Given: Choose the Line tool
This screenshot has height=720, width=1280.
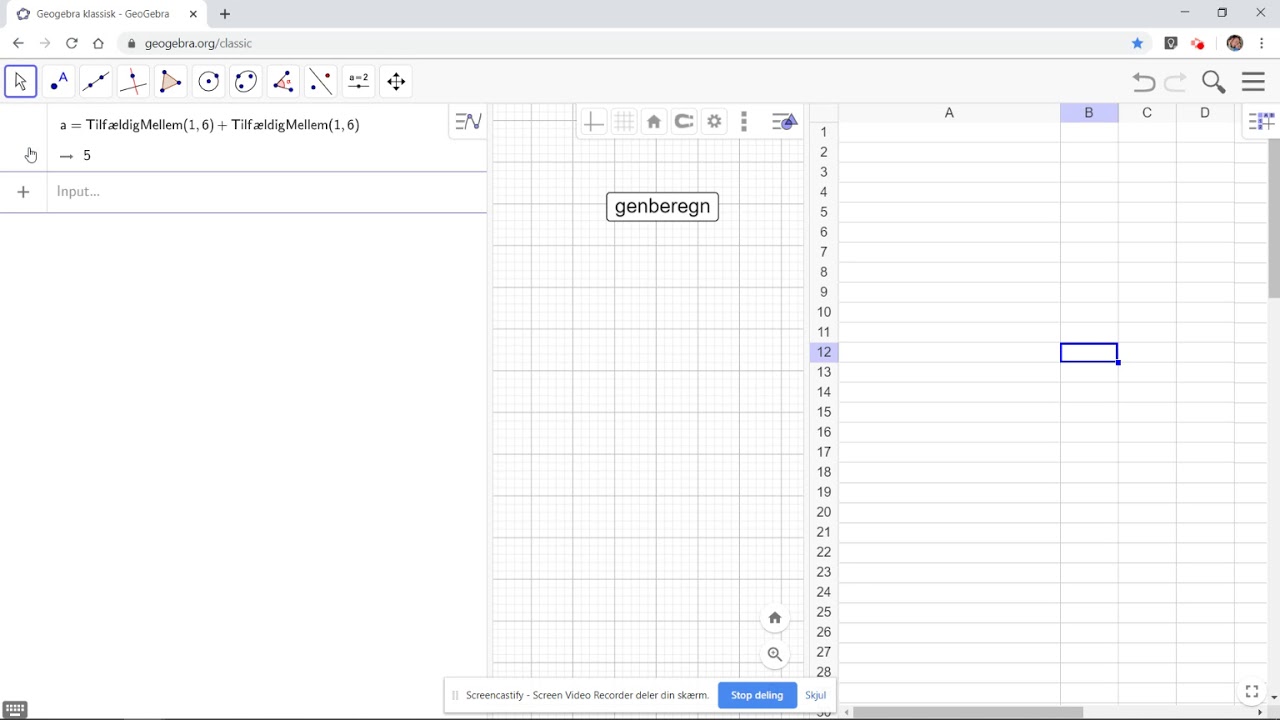Looking at the screenshot, I should (x=96, y=82).
